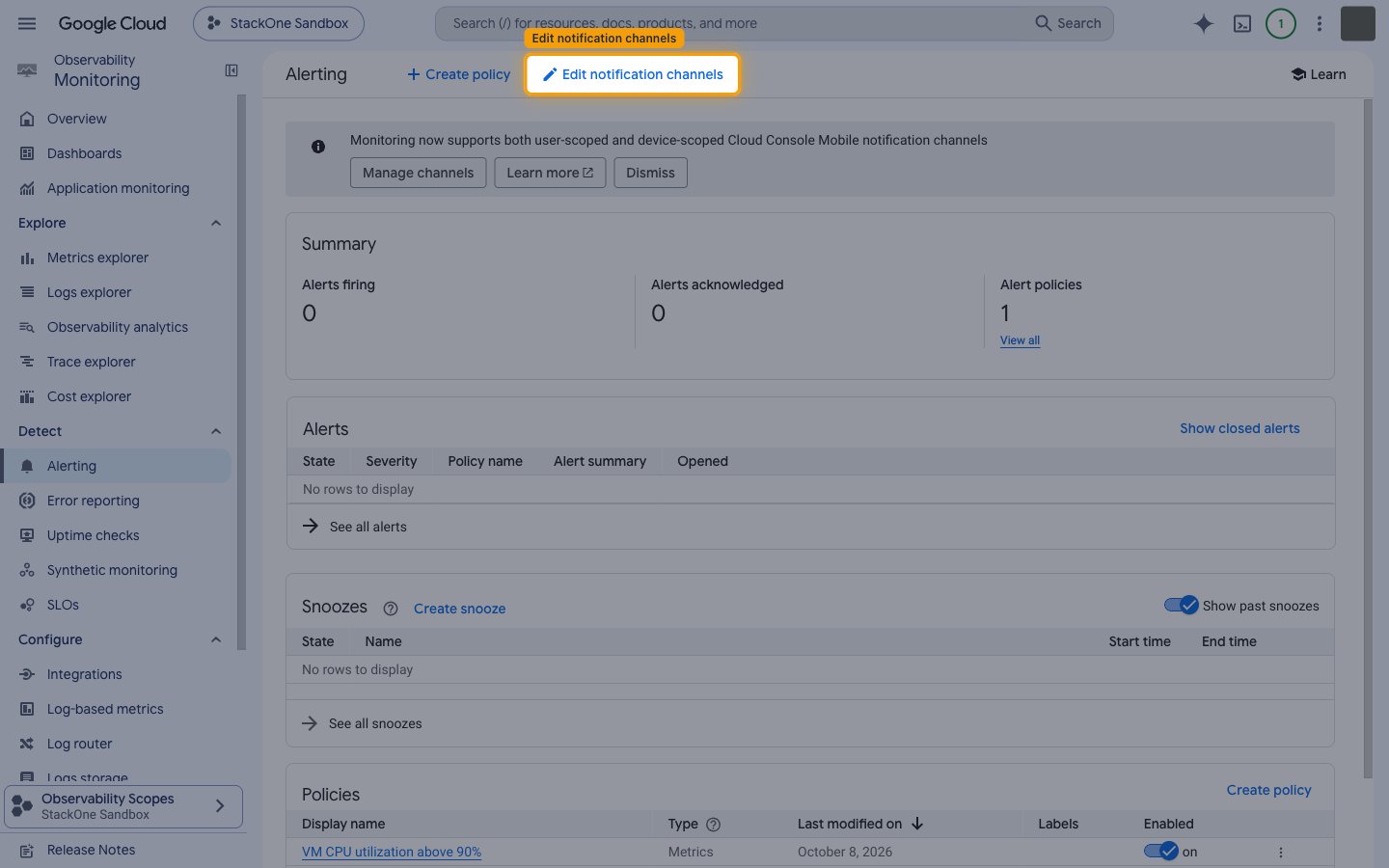Open Gemini AI assistant sparkle icon
The width and height of the screenshot is (1389, 868).
tap(1203, 23)
